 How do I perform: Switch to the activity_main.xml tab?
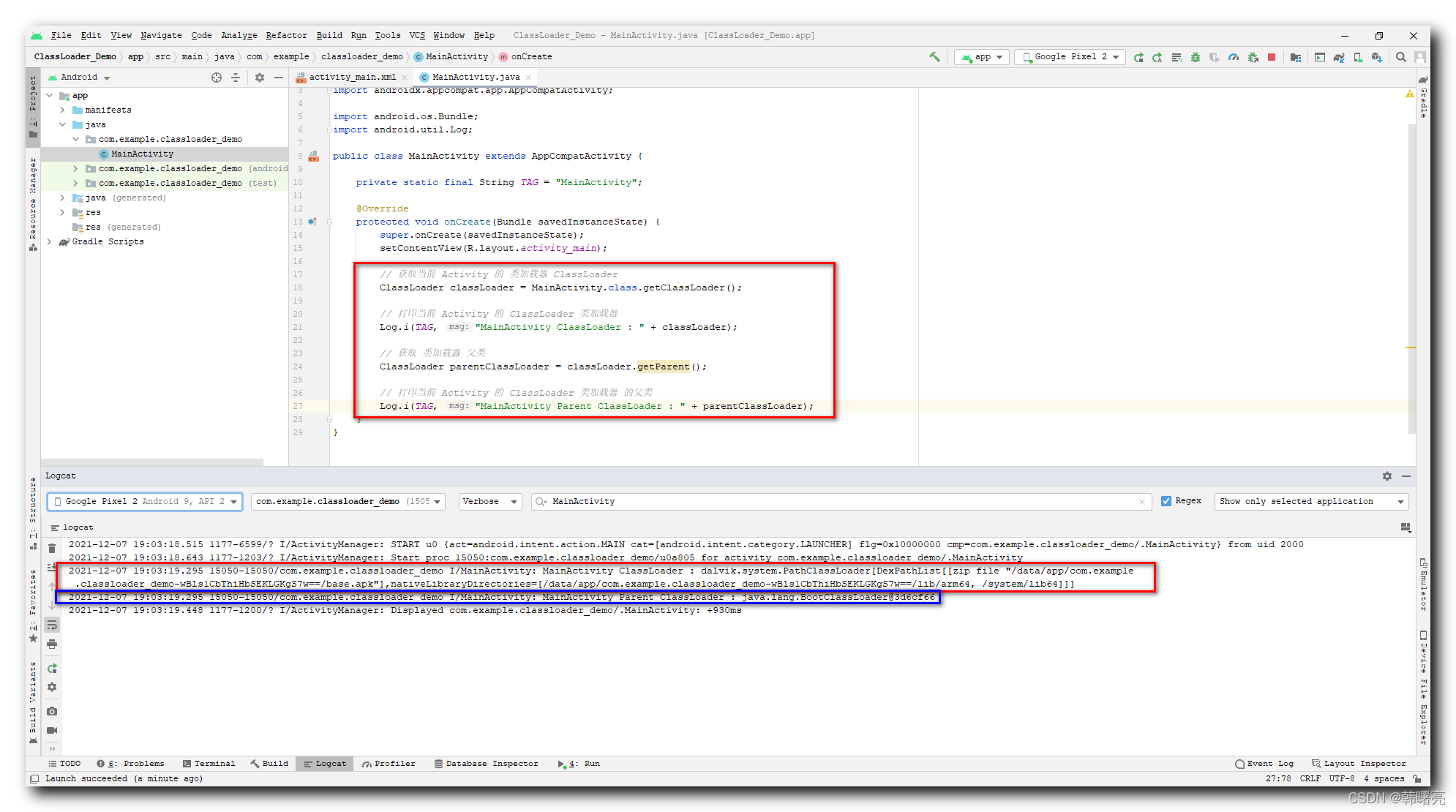click(x=351, y=77)
